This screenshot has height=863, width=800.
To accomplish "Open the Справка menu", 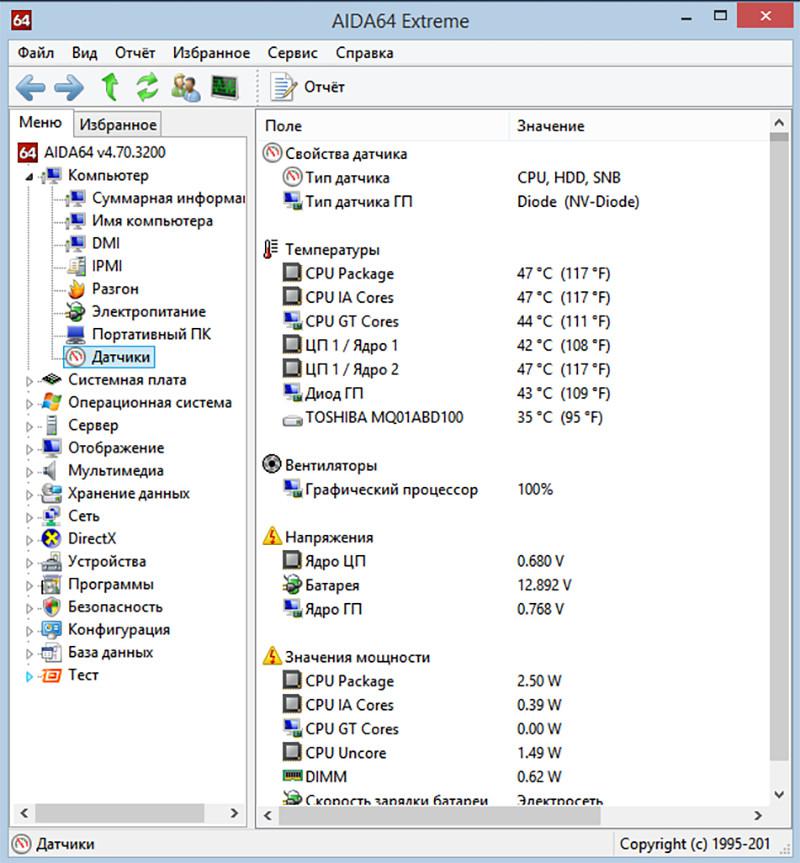I will click(x=364, y=53).
